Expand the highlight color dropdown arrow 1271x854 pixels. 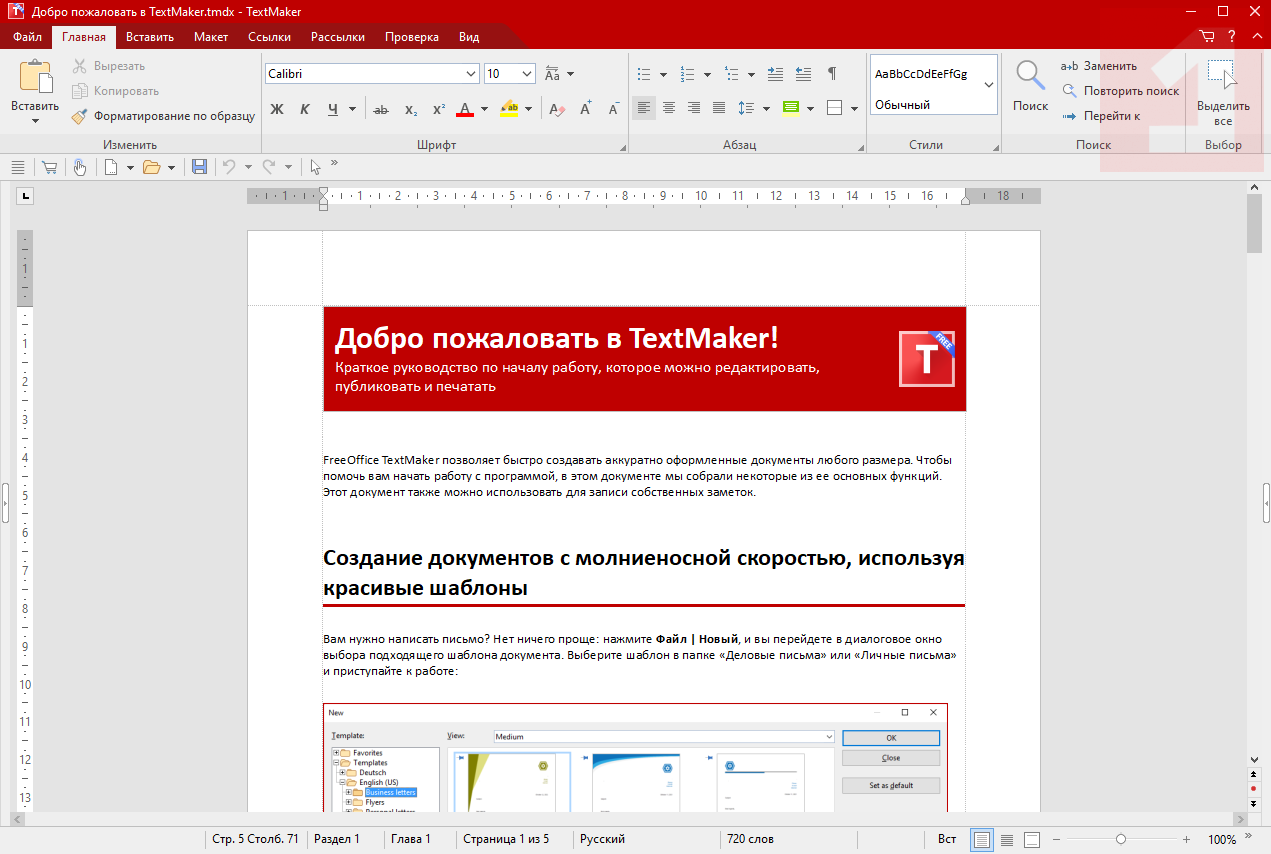(x=529, y=109)
